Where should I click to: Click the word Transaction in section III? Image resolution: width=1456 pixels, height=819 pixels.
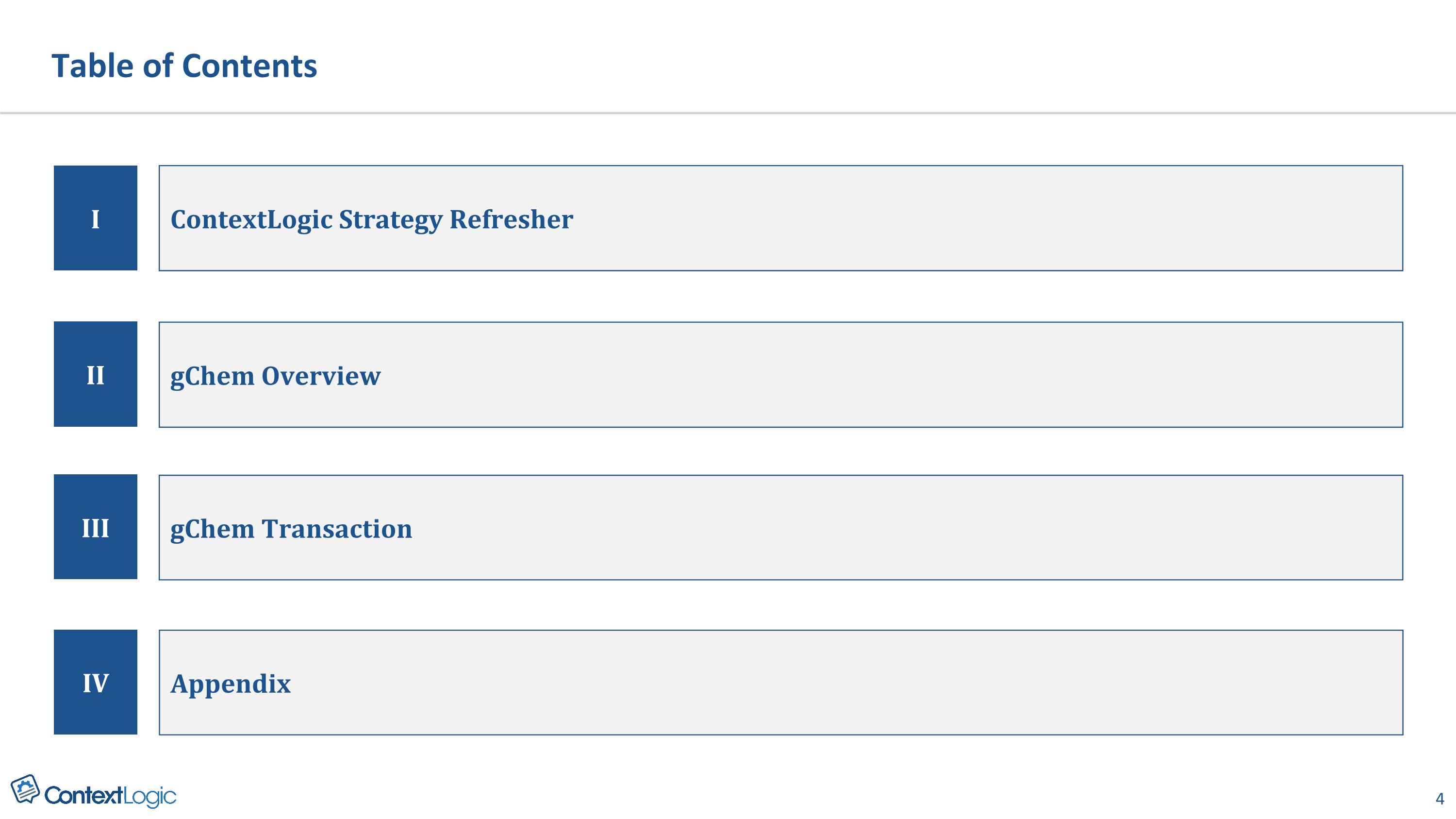337,529
